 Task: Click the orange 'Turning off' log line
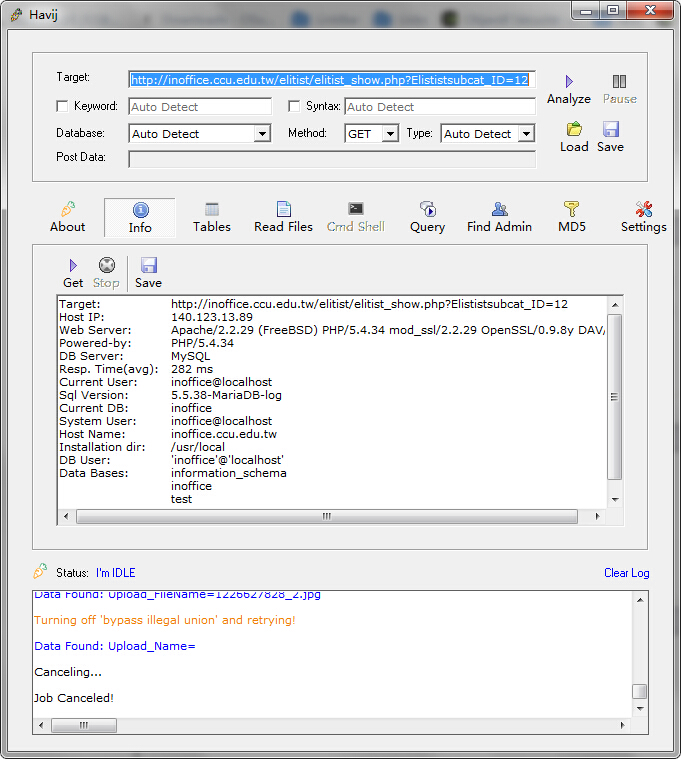pos(165,620)
